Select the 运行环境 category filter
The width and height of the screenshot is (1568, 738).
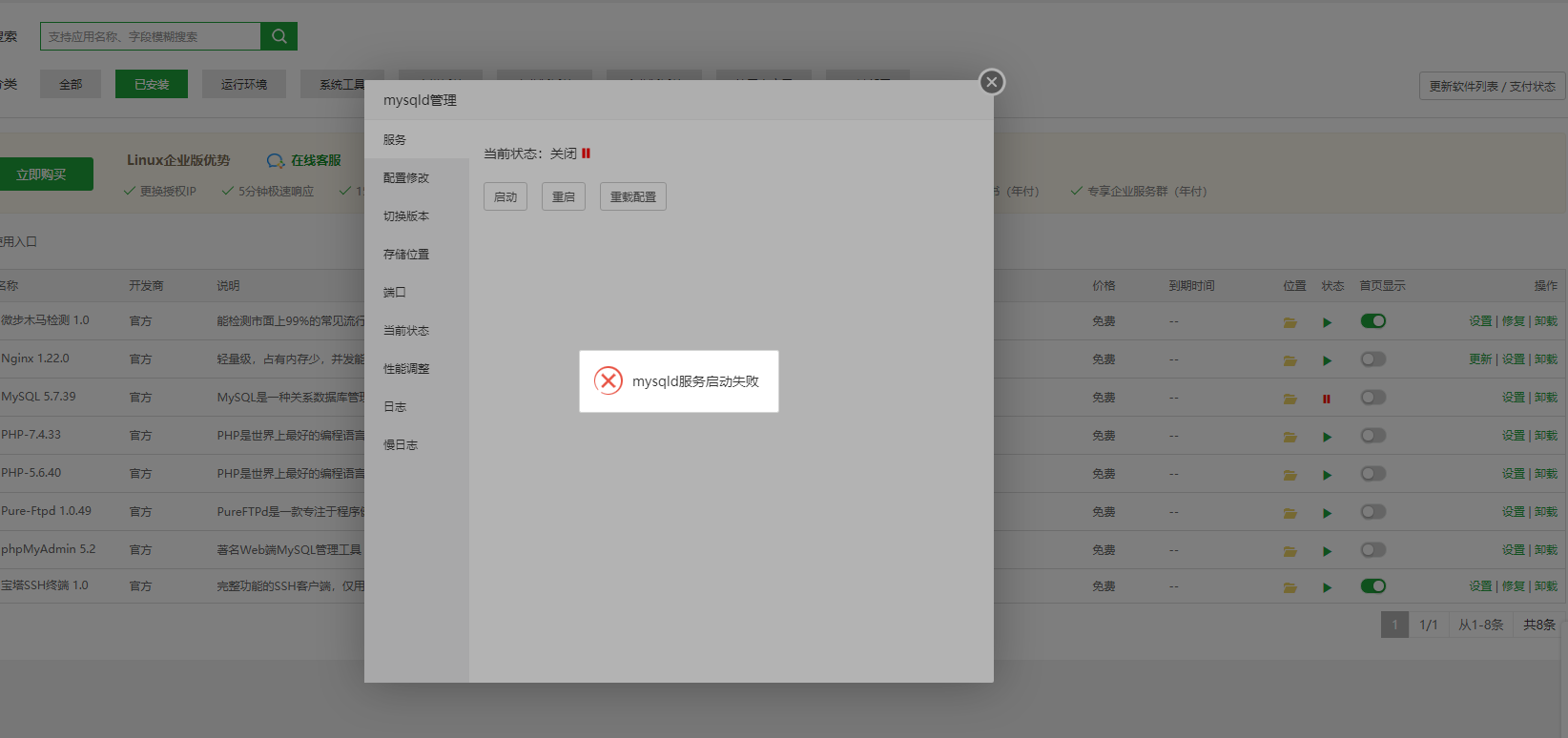point(244,84)
